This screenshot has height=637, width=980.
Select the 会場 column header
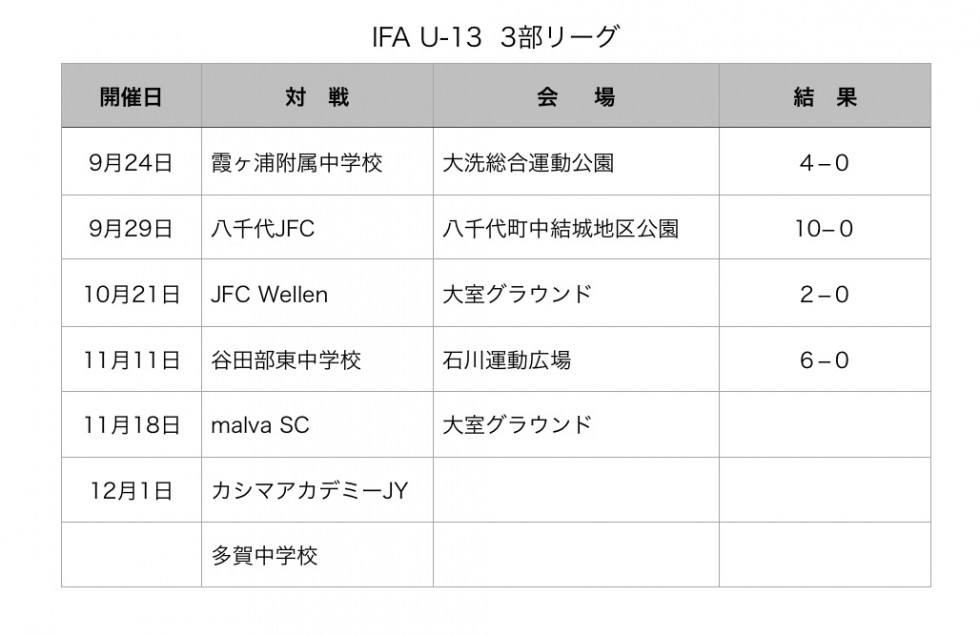pyautogui.click(x=576, y=96)
